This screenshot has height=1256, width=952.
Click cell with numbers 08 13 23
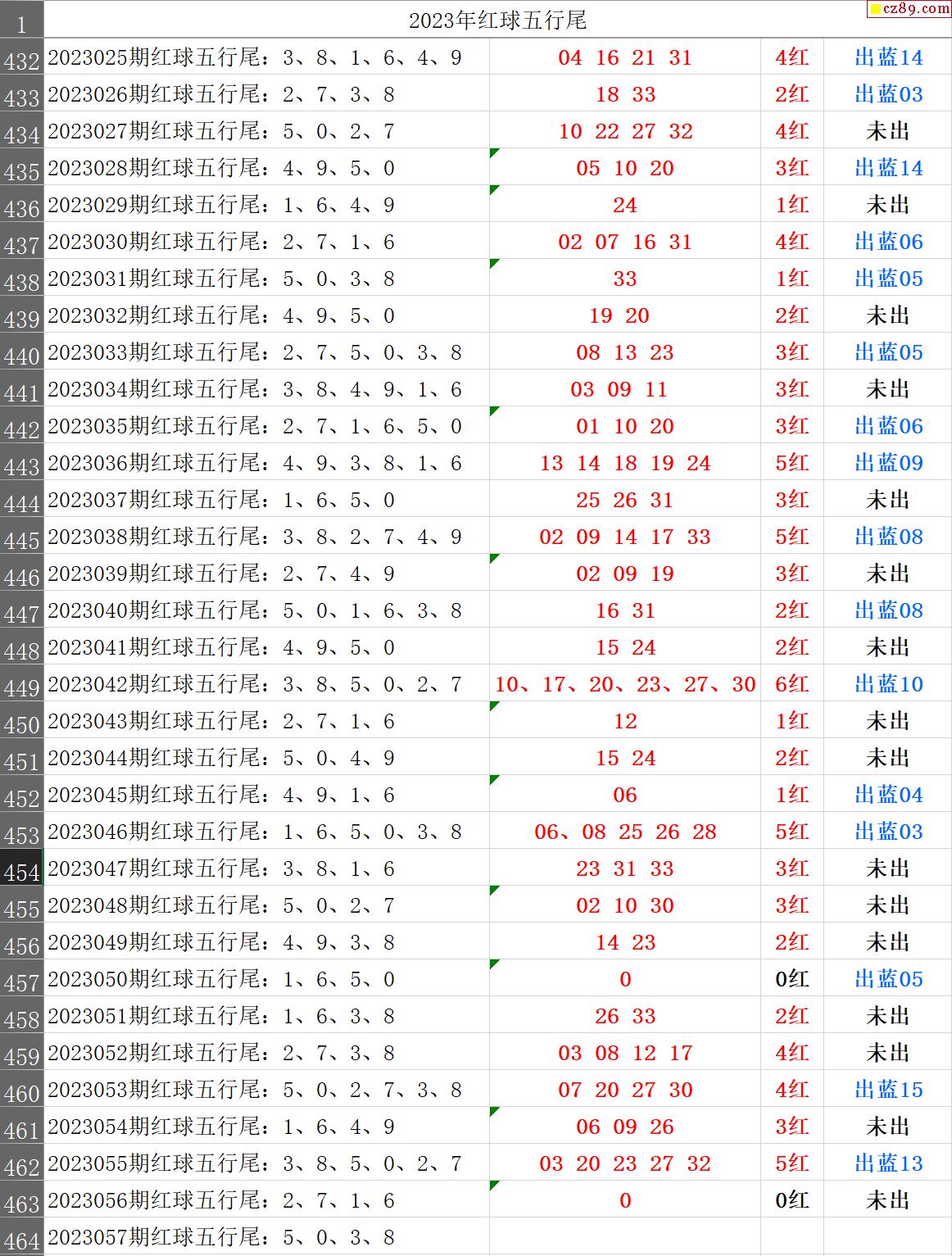[x=625, y=352]
